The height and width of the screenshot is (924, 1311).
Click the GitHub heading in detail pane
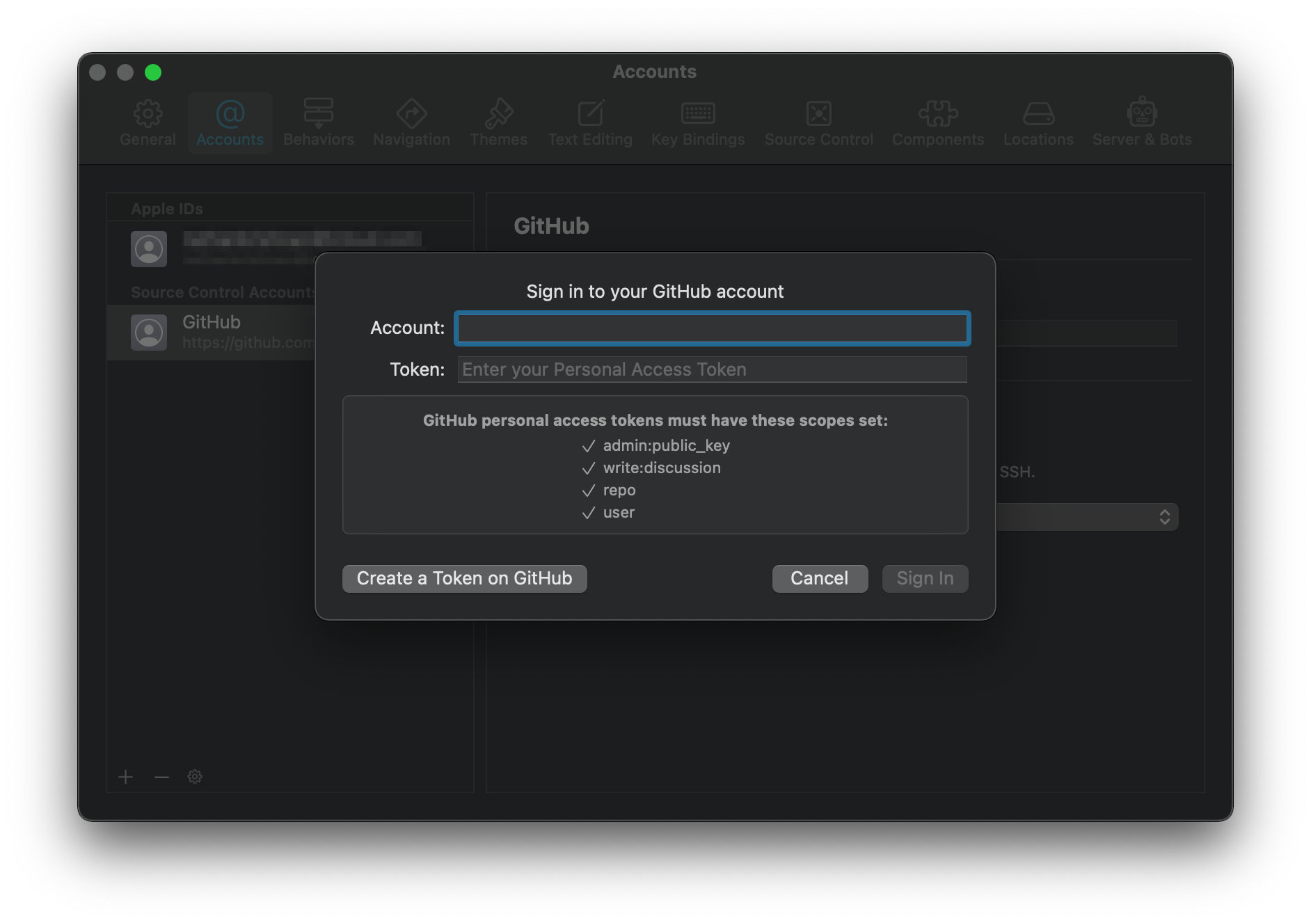551,226
